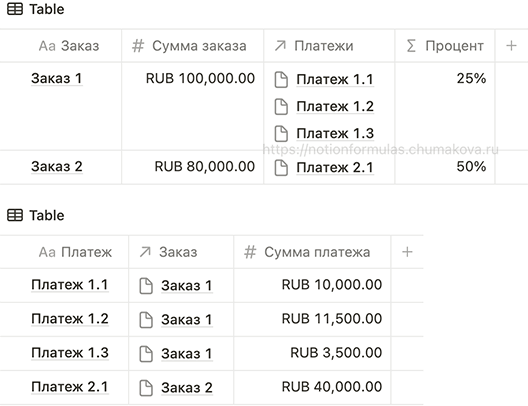The height and width of the screenshot is (406, 528).
Task: Click the page icon next to Заказ 2 relation
Action: click(146, 388)
